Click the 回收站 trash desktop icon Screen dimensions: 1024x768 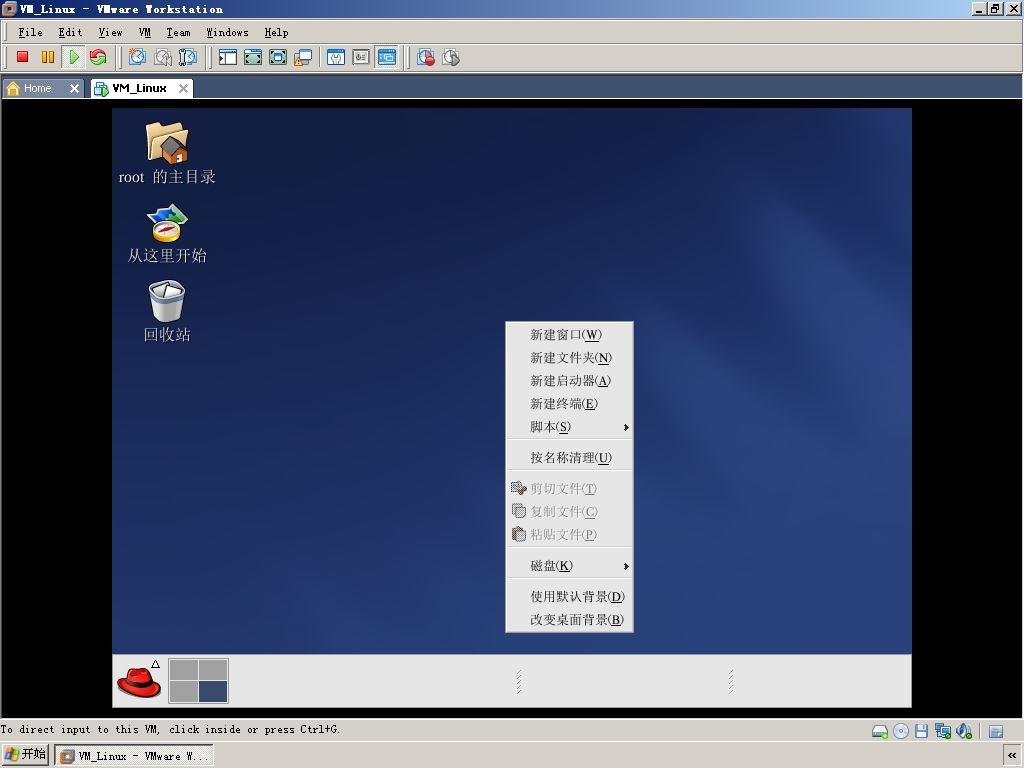pos(167,312)
